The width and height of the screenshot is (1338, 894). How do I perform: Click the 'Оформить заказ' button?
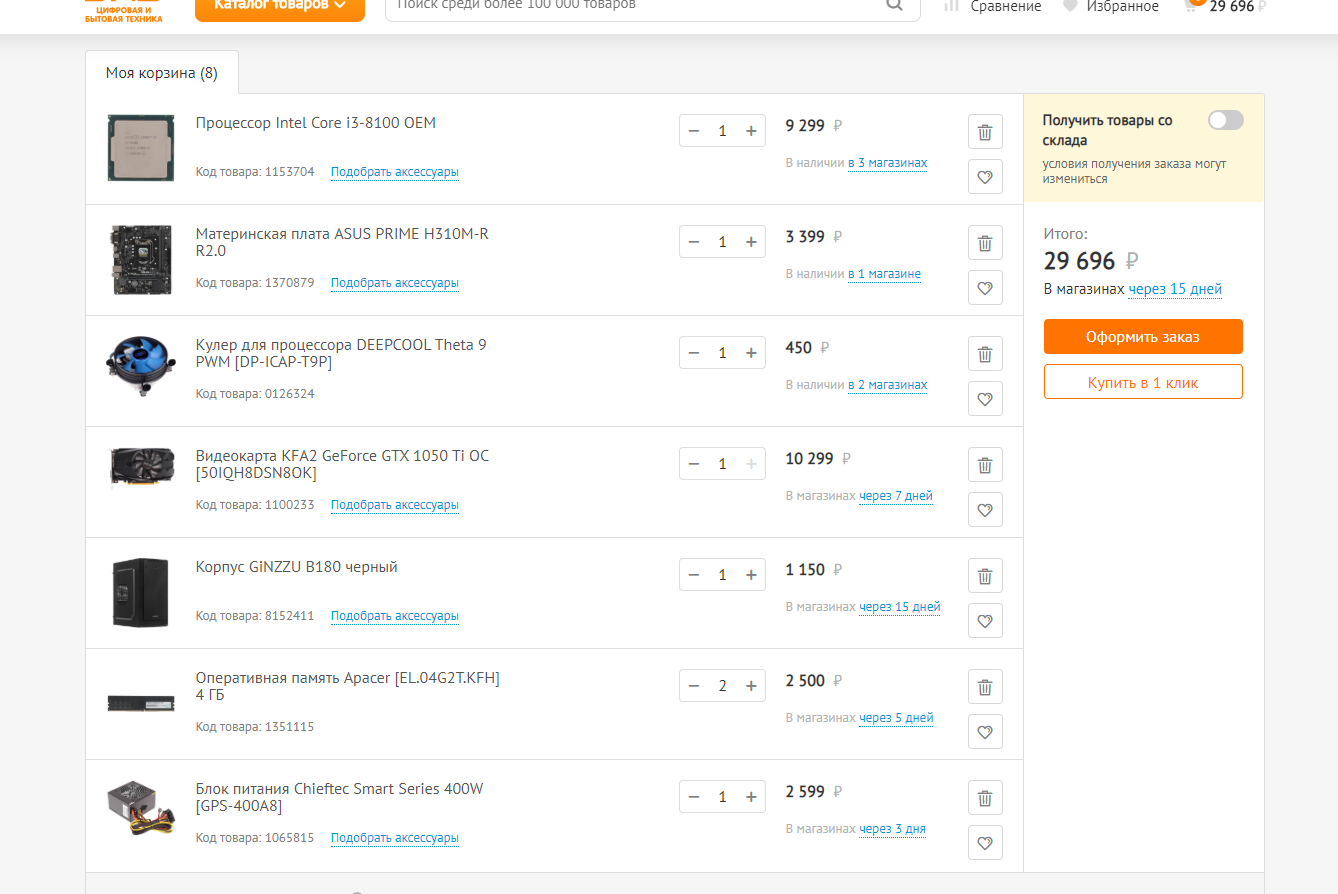[1143, 337]
